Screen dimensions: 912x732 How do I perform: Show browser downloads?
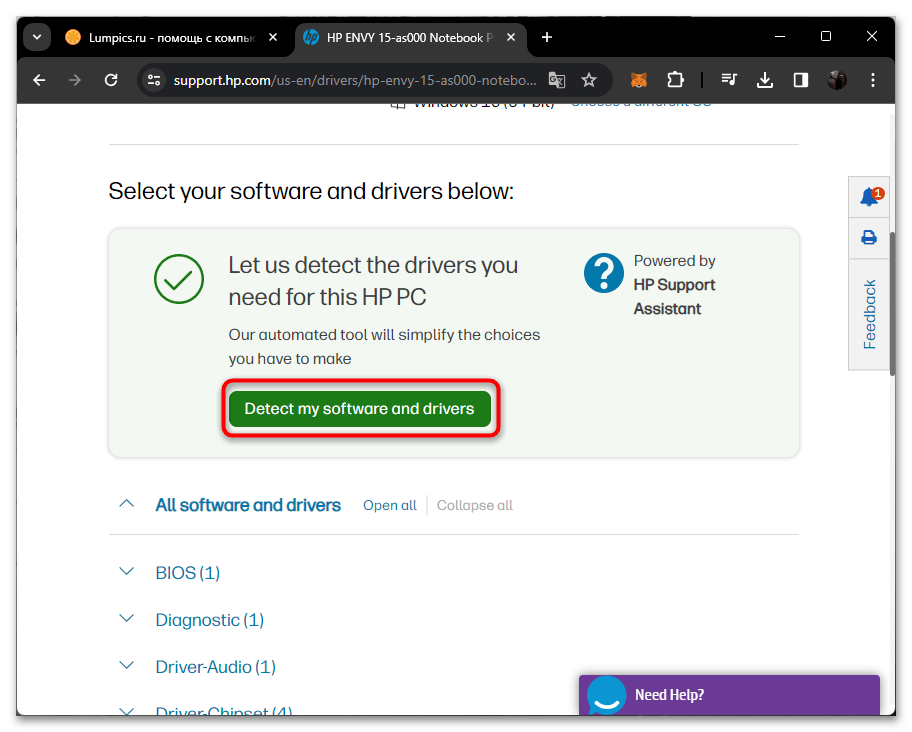tap(765, 80)
